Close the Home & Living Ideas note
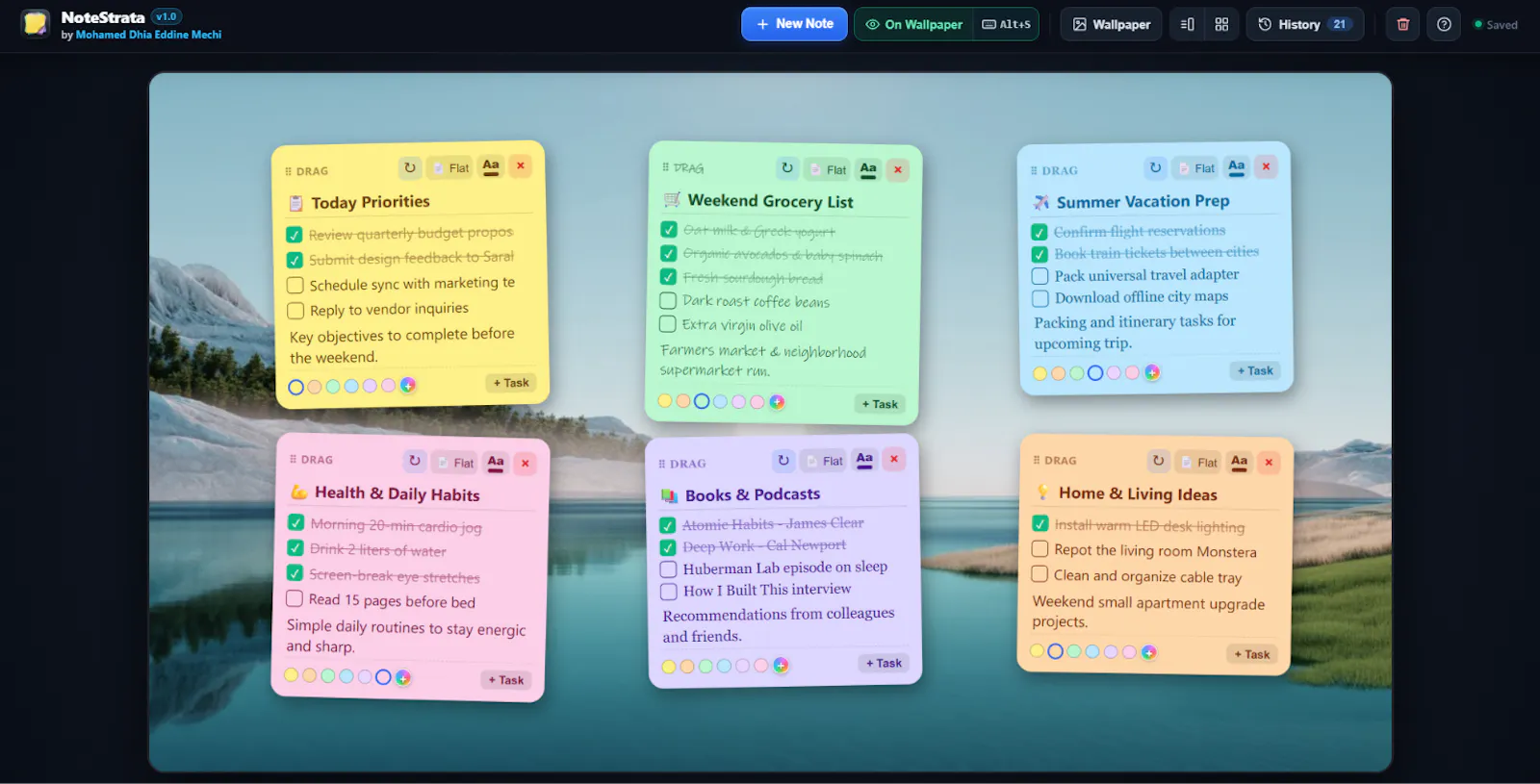Screen dimensions: 1540x784 click(x=1269, y=463)
